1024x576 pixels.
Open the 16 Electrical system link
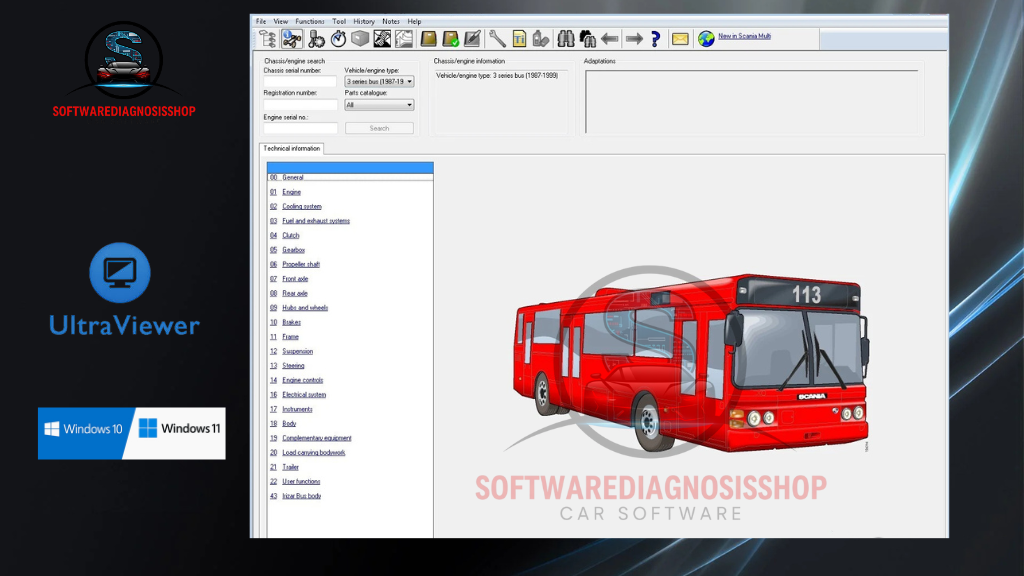304,395
